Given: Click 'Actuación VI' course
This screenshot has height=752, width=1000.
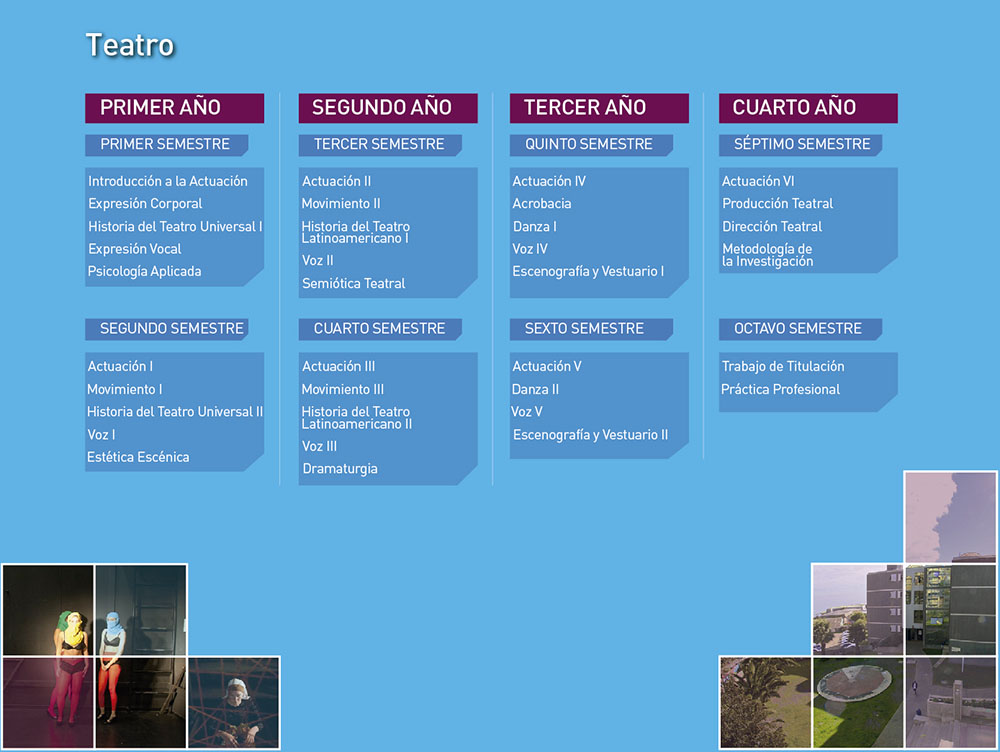Looking at the screenshot, I should click(758, 181).
